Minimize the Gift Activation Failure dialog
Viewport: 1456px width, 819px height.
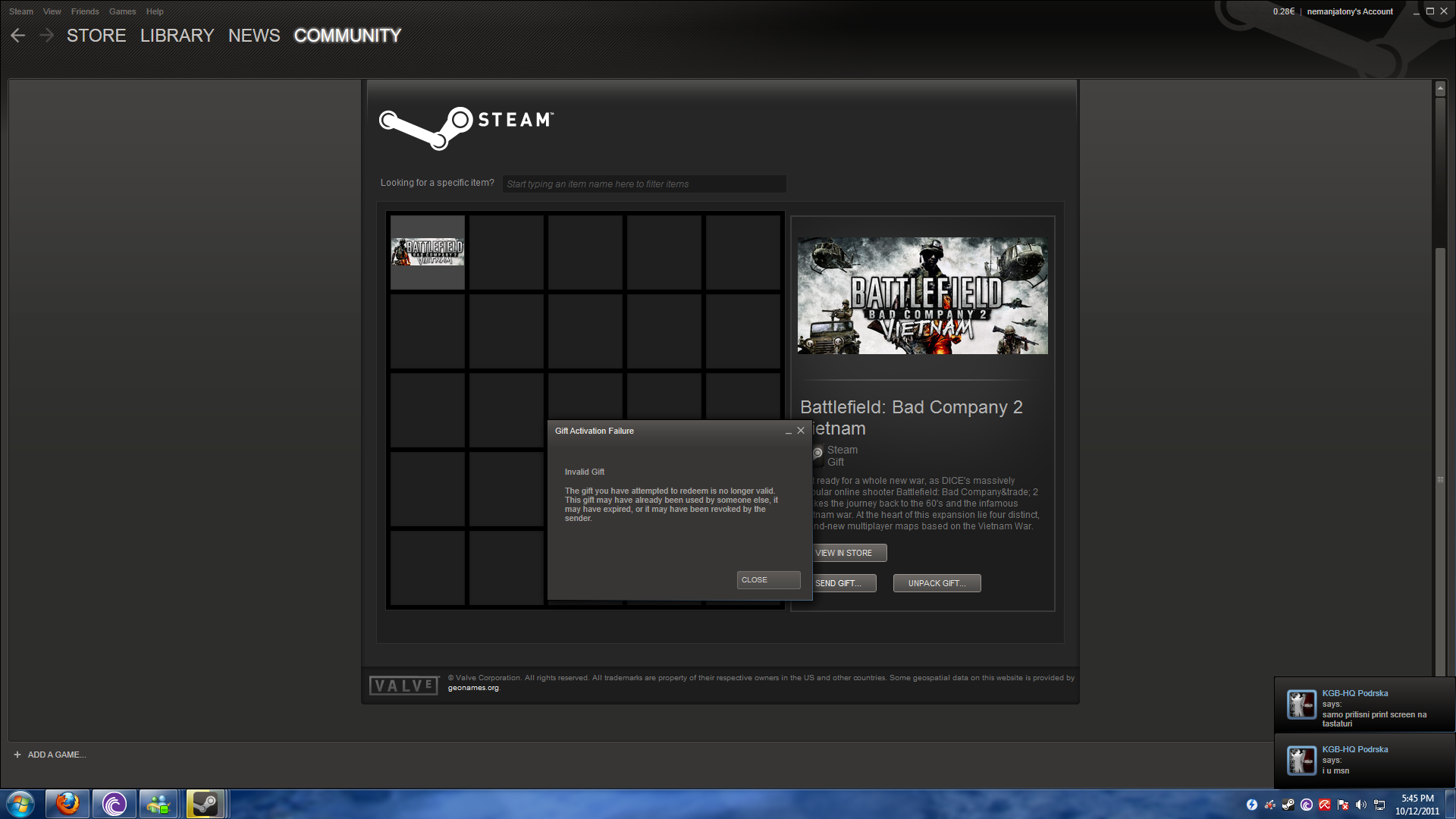coord(789,431)
